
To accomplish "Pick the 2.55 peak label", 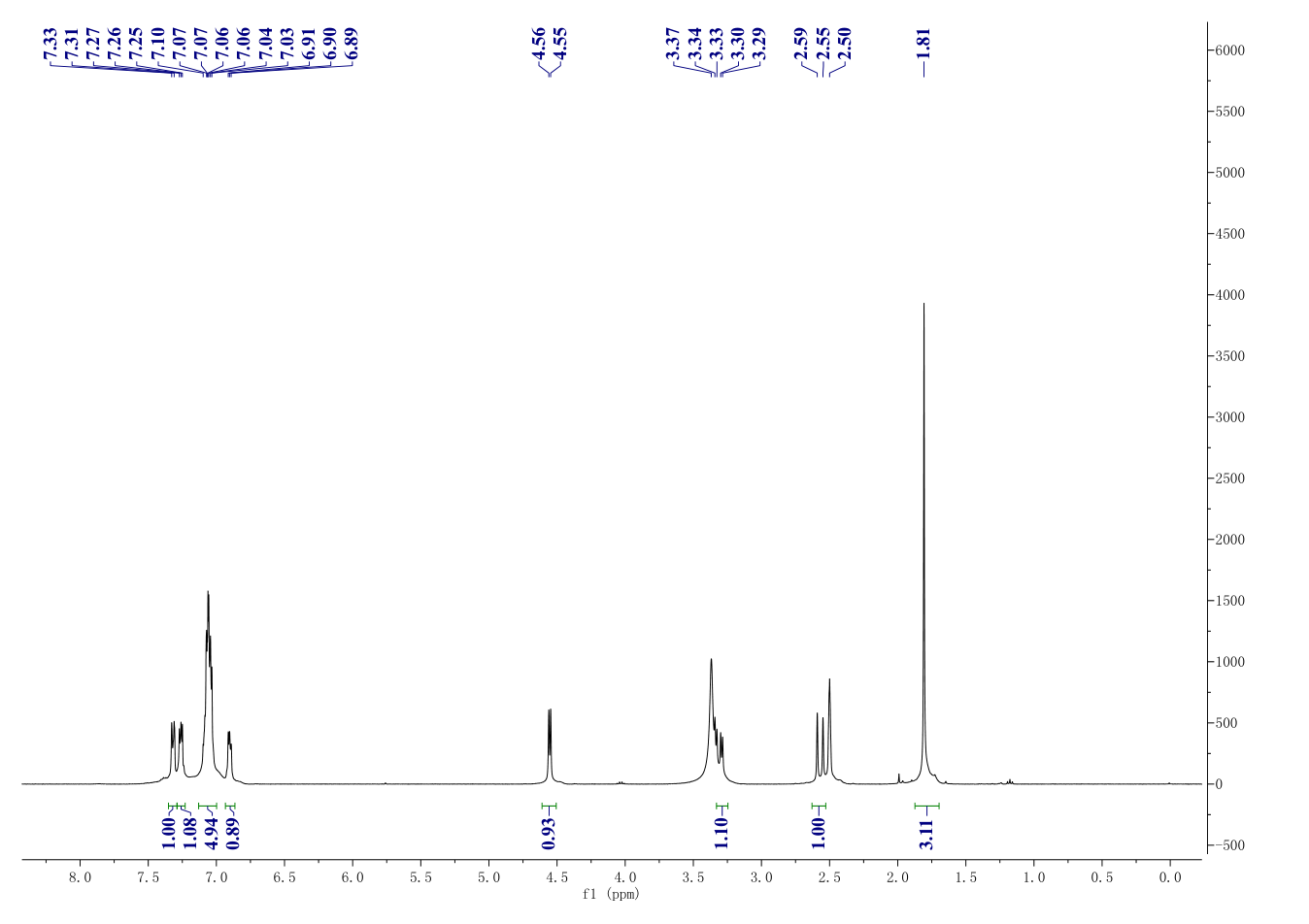I will click(x=822, y=45).
